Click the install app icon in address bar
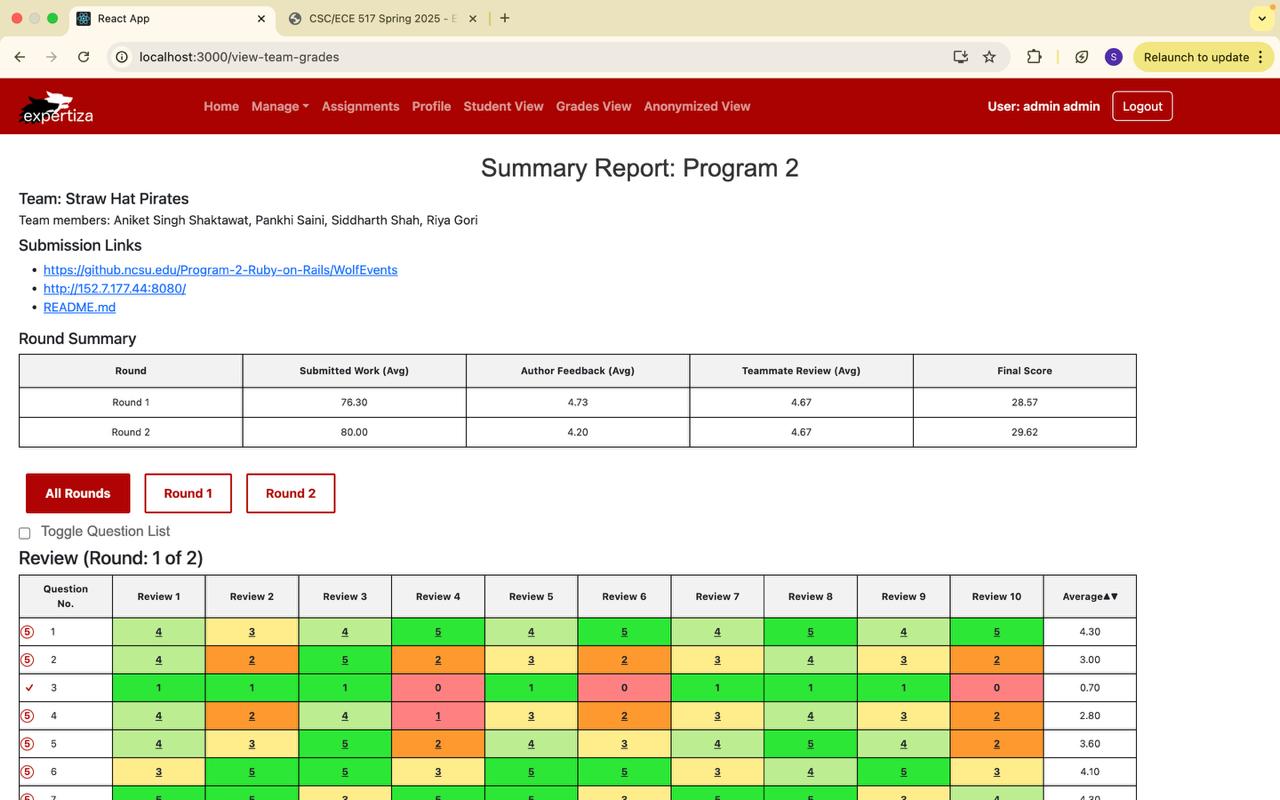Screen dimensions: 1280x800 point(960,57)
